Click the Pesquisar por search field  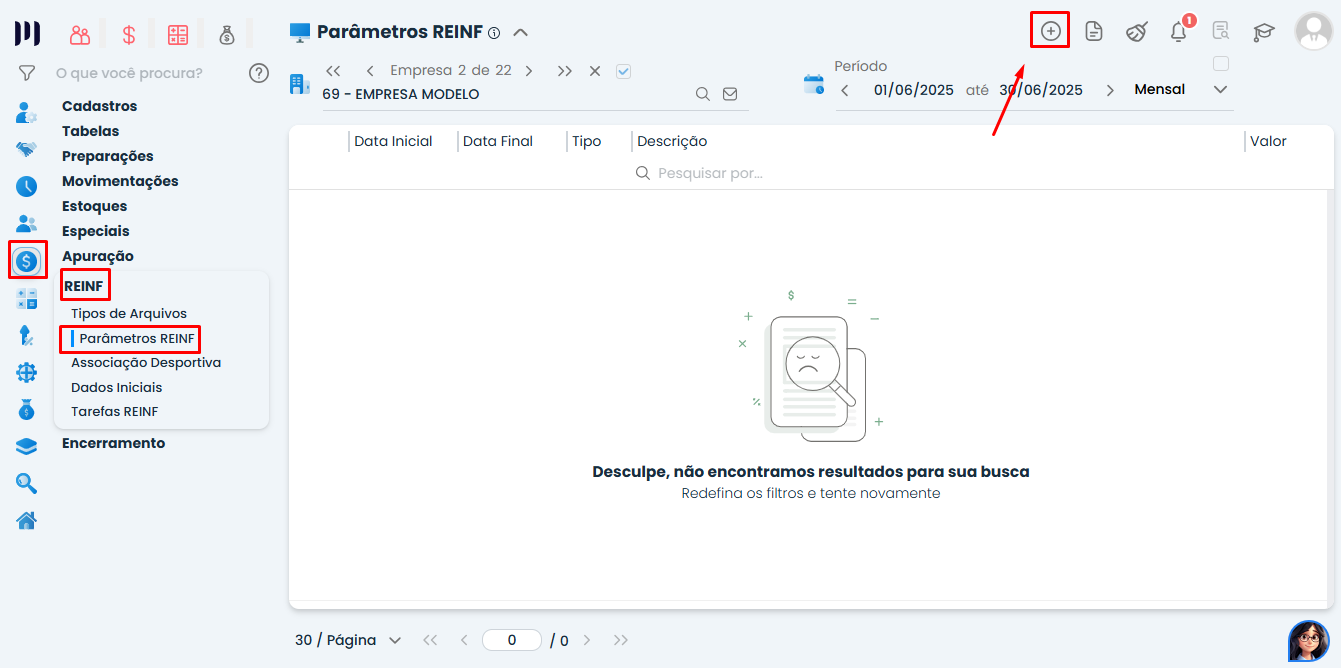point(710,173)
